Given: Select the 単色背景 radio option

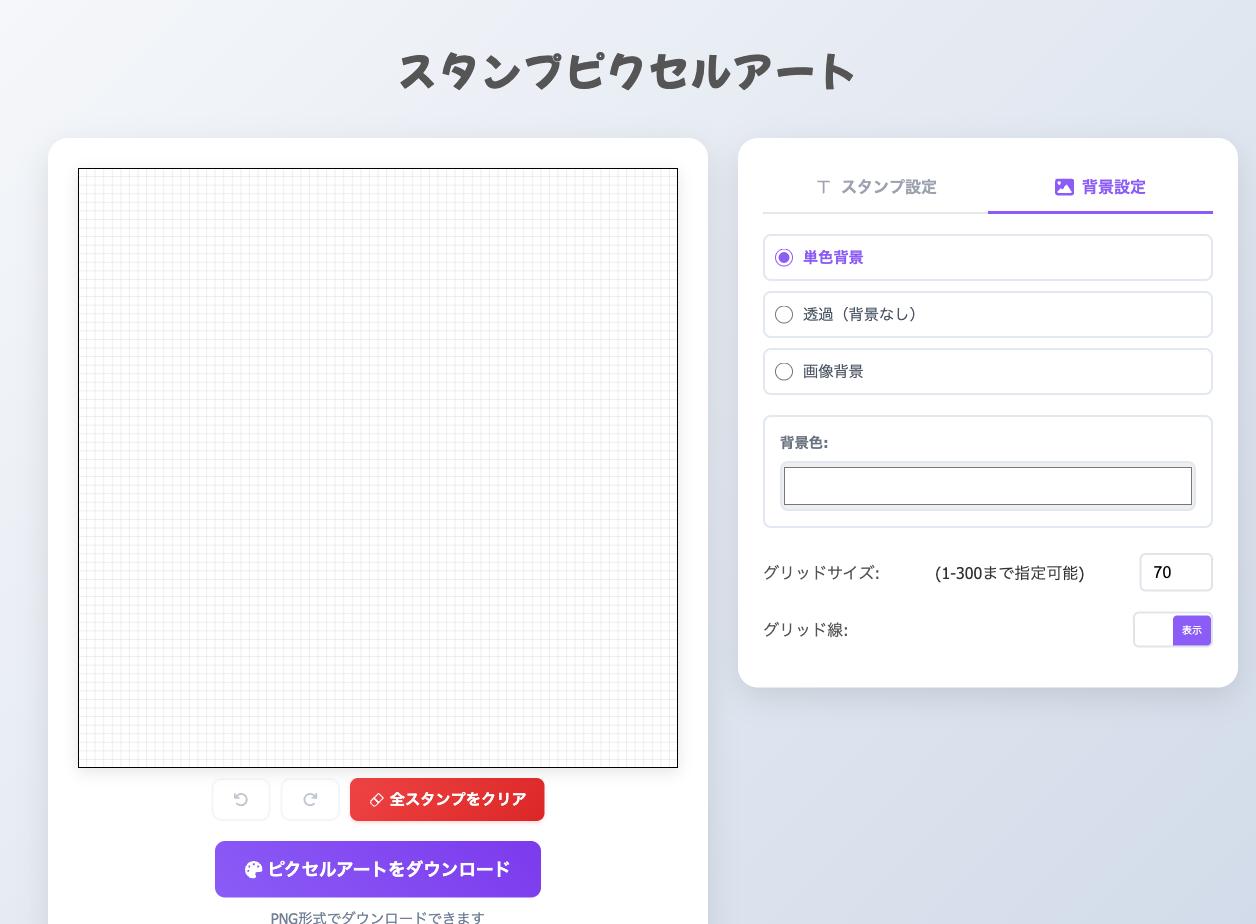Looking at the screenshot, I should 784,258.
